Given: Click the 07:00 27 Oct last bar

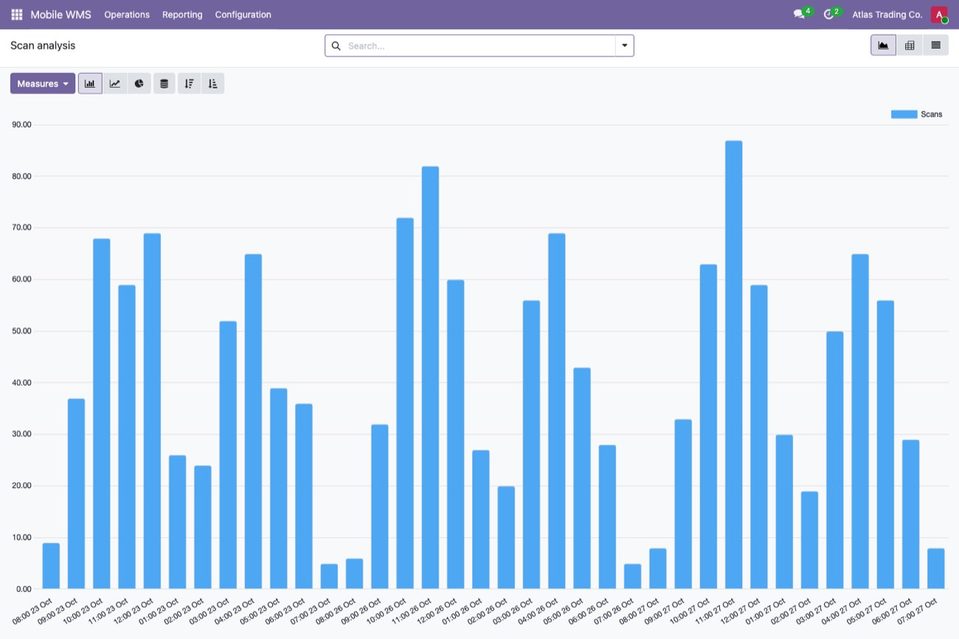Looking at the screenshot, I should (936, 569).
